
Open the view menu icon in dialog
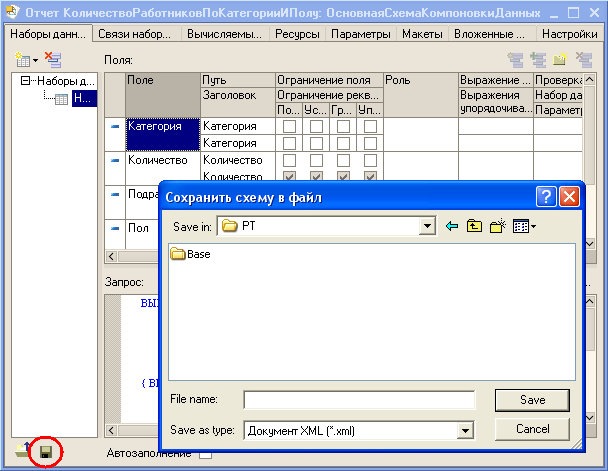[x=524, y=226]
